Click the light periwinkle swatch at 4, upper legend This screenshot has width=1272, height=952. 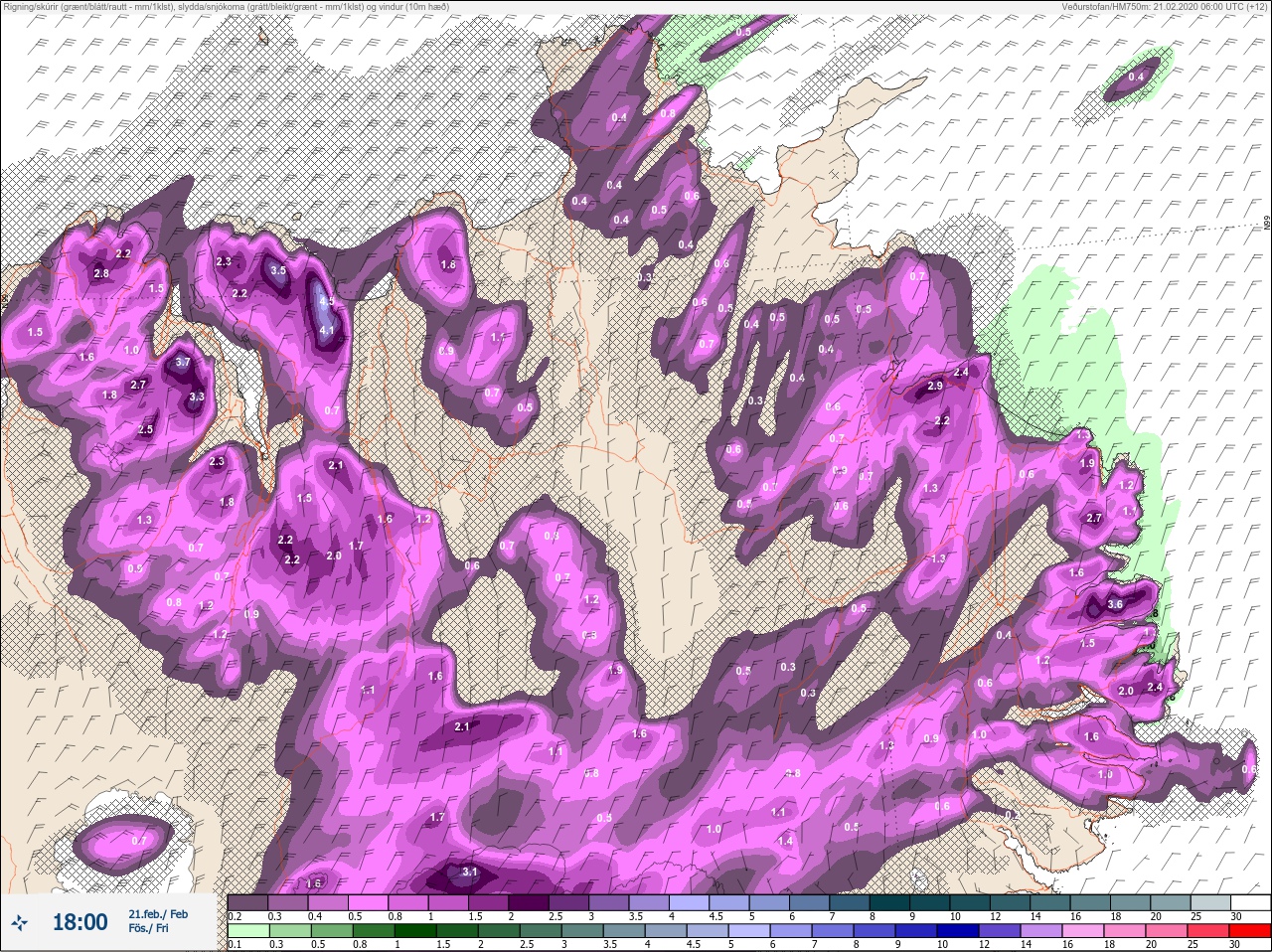(689, 902)
